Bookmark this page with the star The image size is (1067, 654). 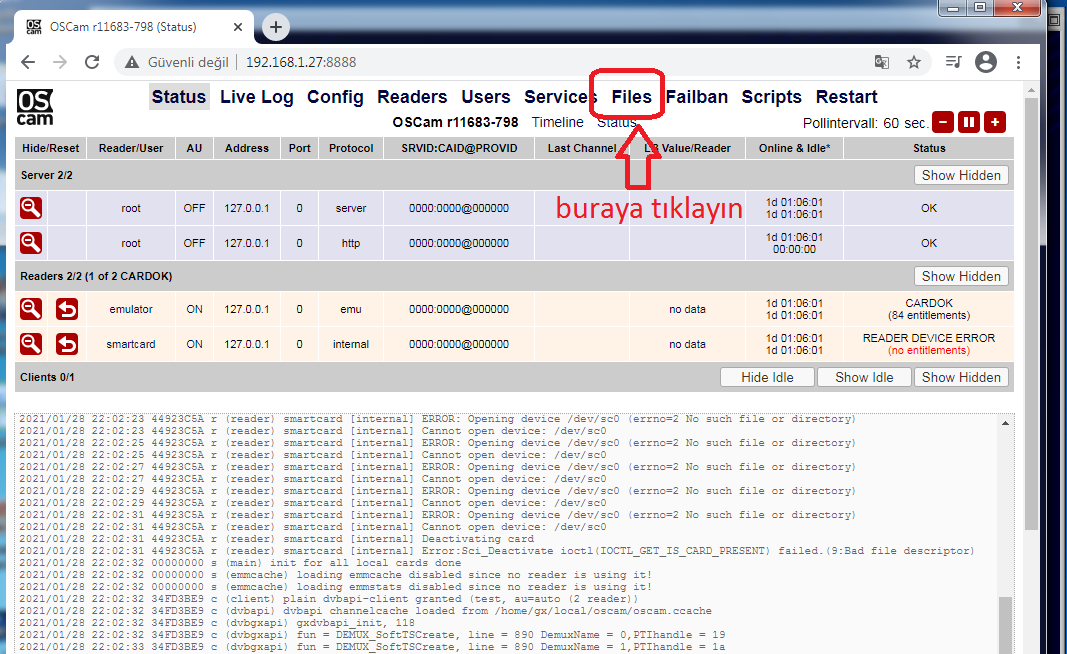tap(914, 62)
